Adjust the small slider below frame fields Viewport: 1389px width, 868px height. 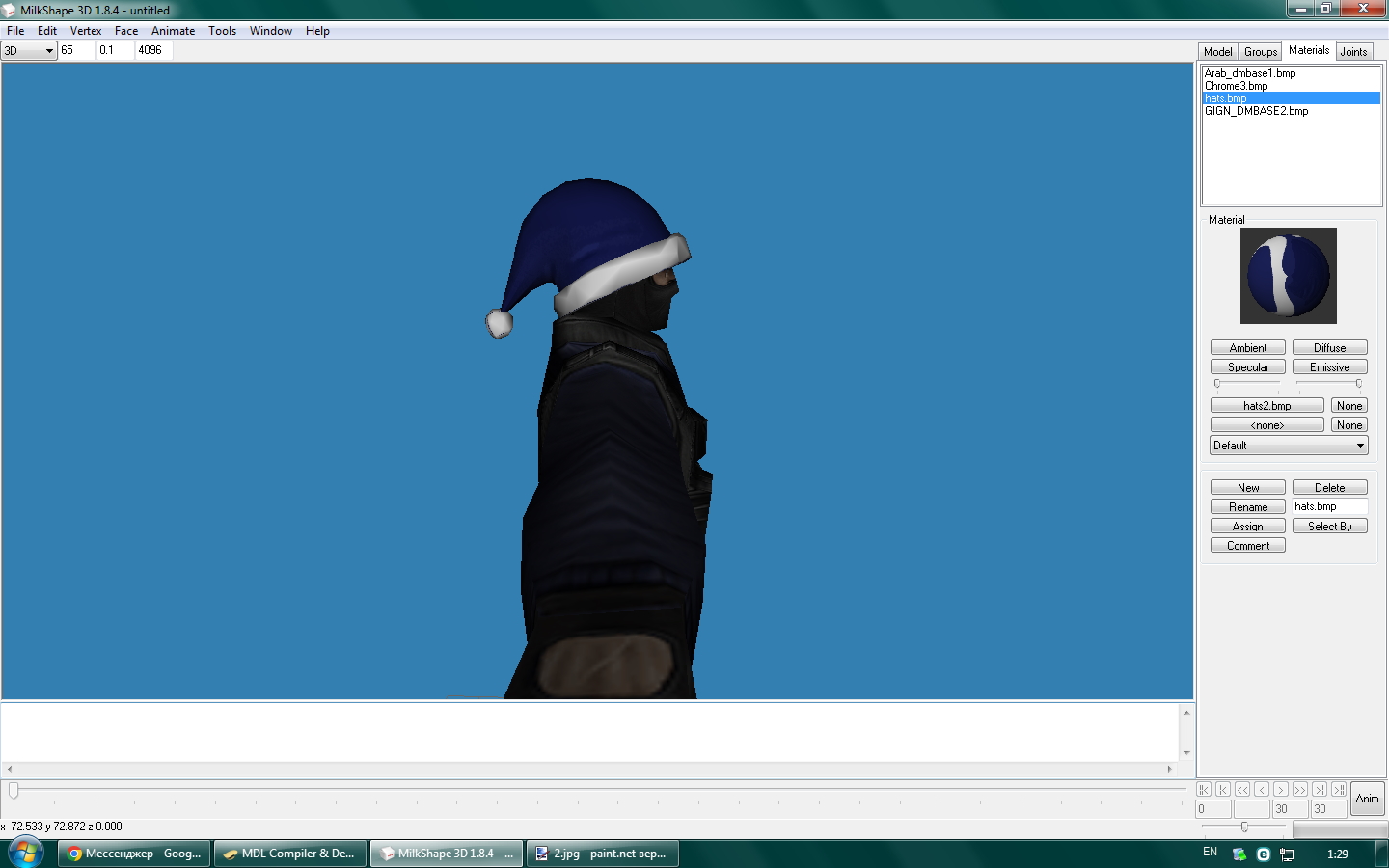point(1244,827)
